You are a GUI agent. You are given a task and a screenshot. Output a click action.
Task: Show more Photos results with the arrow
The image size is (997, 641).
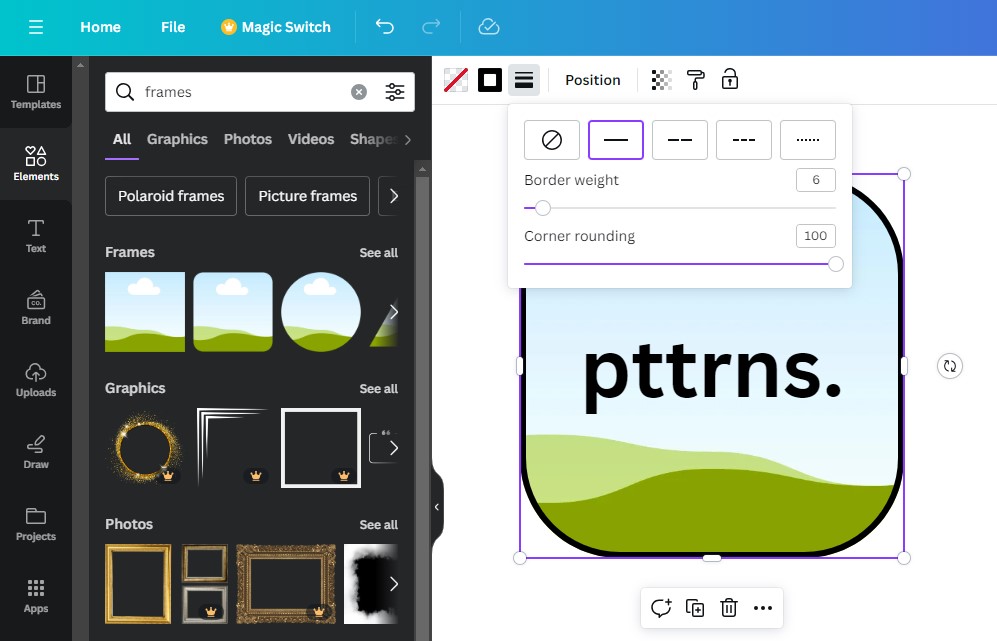tap(394, 584)
